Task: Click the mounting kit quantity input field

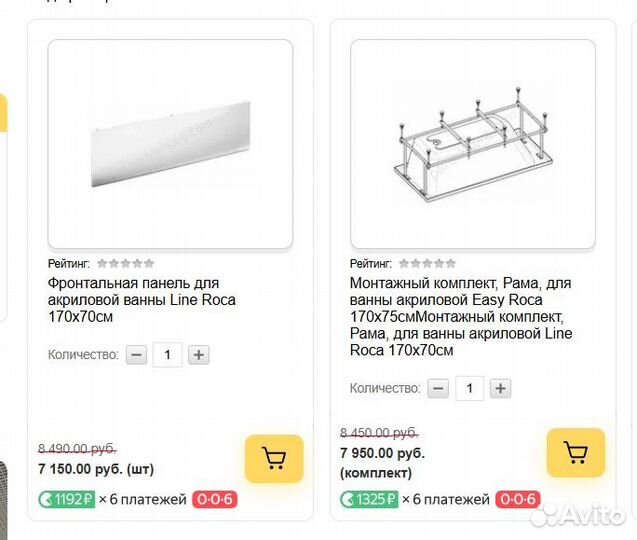Action: 470,388
